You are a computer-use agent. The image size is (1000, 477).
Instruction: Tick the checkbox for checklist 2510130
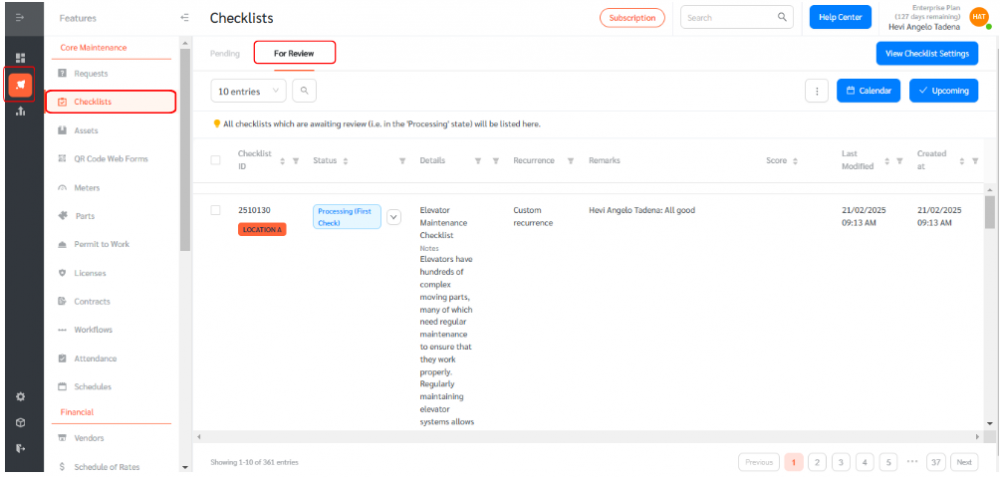coord(216,210)
